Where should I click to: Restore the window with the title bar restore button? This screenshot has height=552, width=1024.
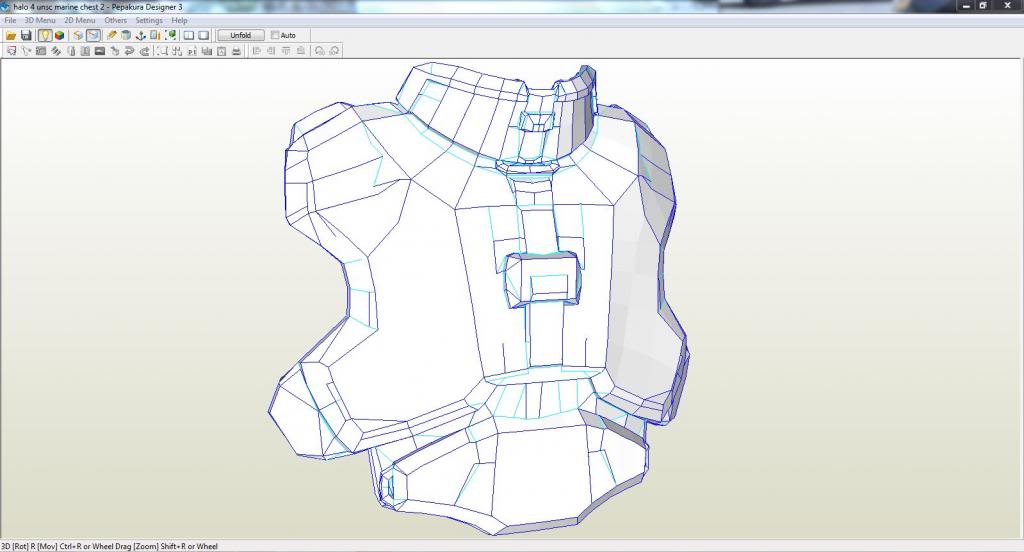pyautogui.click(x=983, y=6)
